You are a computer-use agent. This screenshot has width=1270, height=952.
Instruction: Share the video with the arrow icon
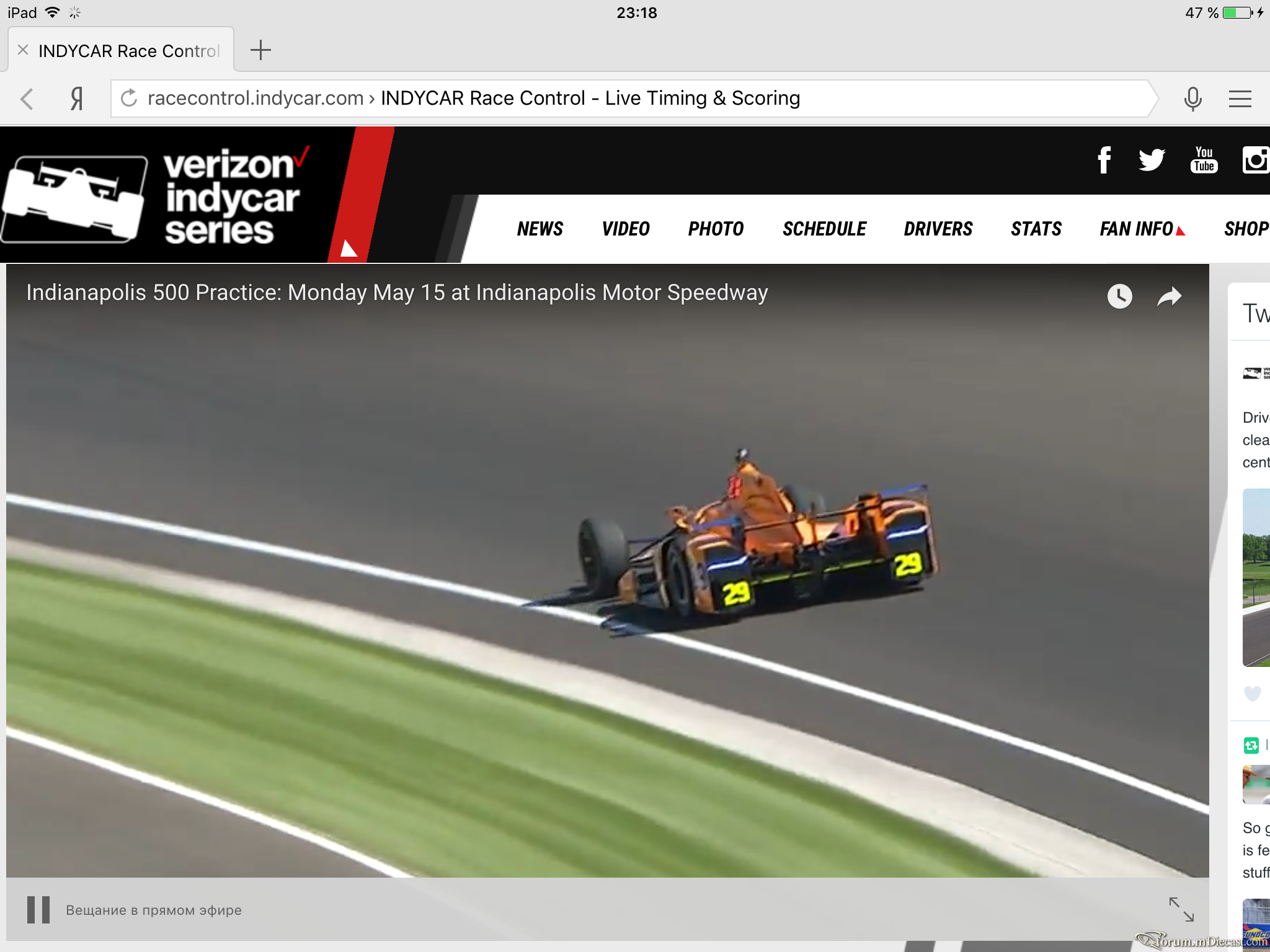tap(1170, 297)
